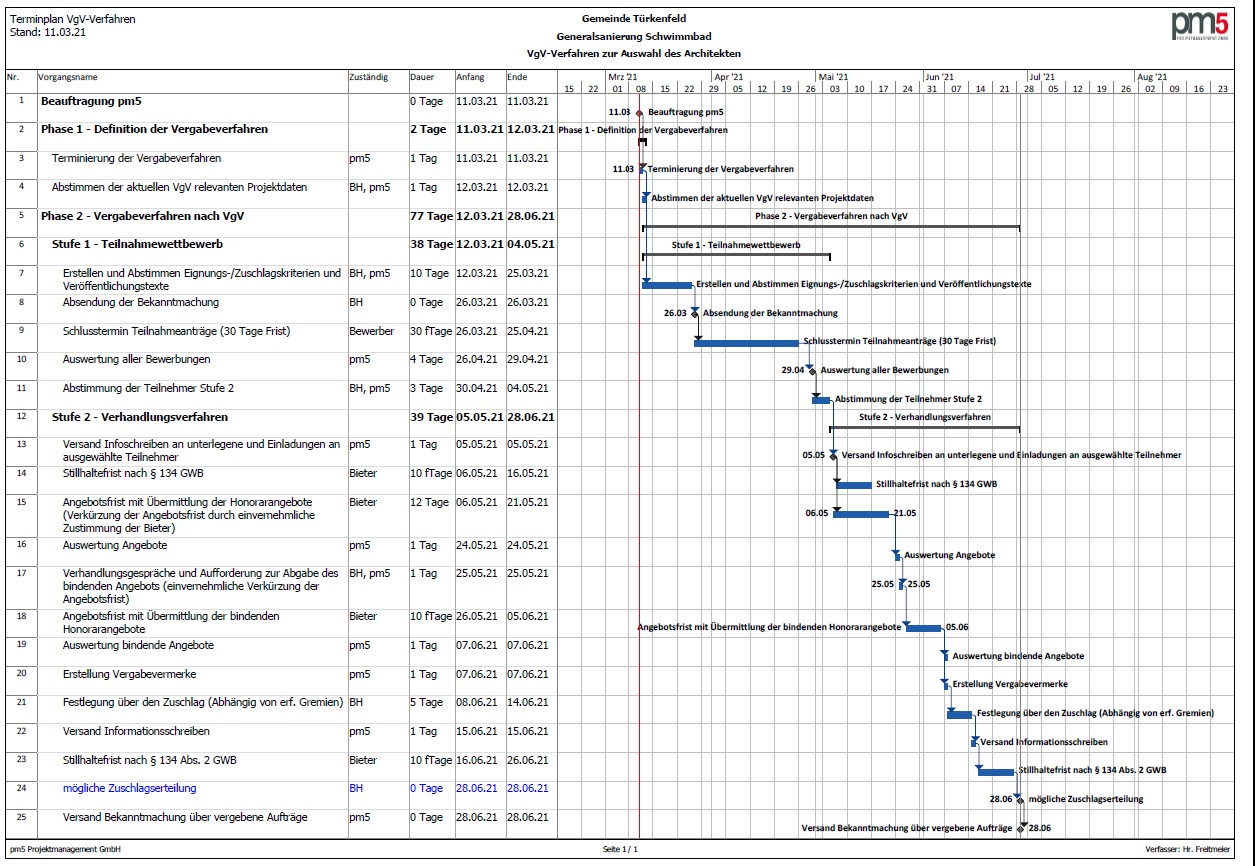The width and height of the screenshot is (1255, 866).
Task: Select 'Abstimmen der aktuellen VgV relevanten Projektdaten' row
Action: (x=179, y=188)
